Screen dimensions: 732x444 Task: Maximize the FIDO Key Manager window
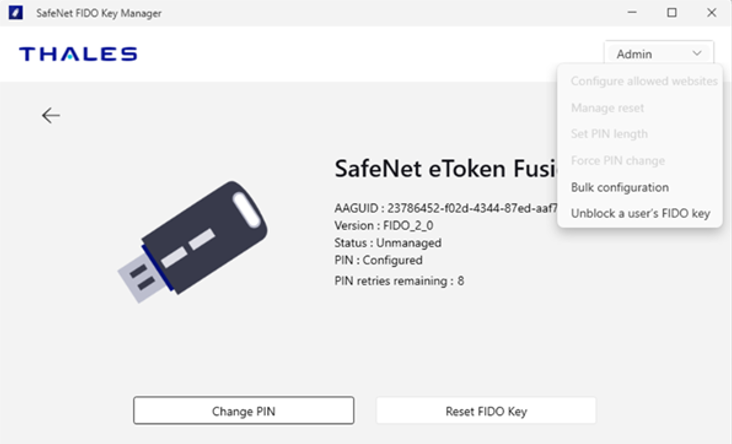click(x=672, y=13)
